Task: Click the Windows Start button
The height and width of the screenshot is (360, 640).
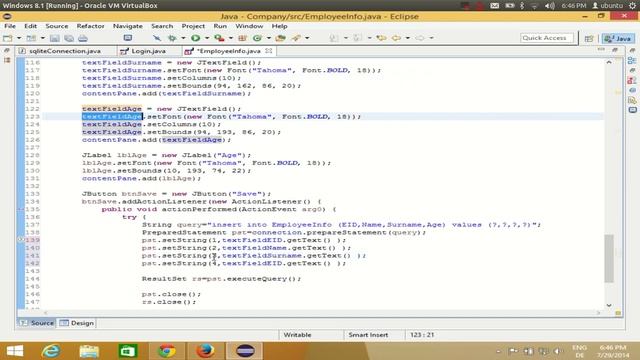Action: pyautogui.click(x=15, y=351)
